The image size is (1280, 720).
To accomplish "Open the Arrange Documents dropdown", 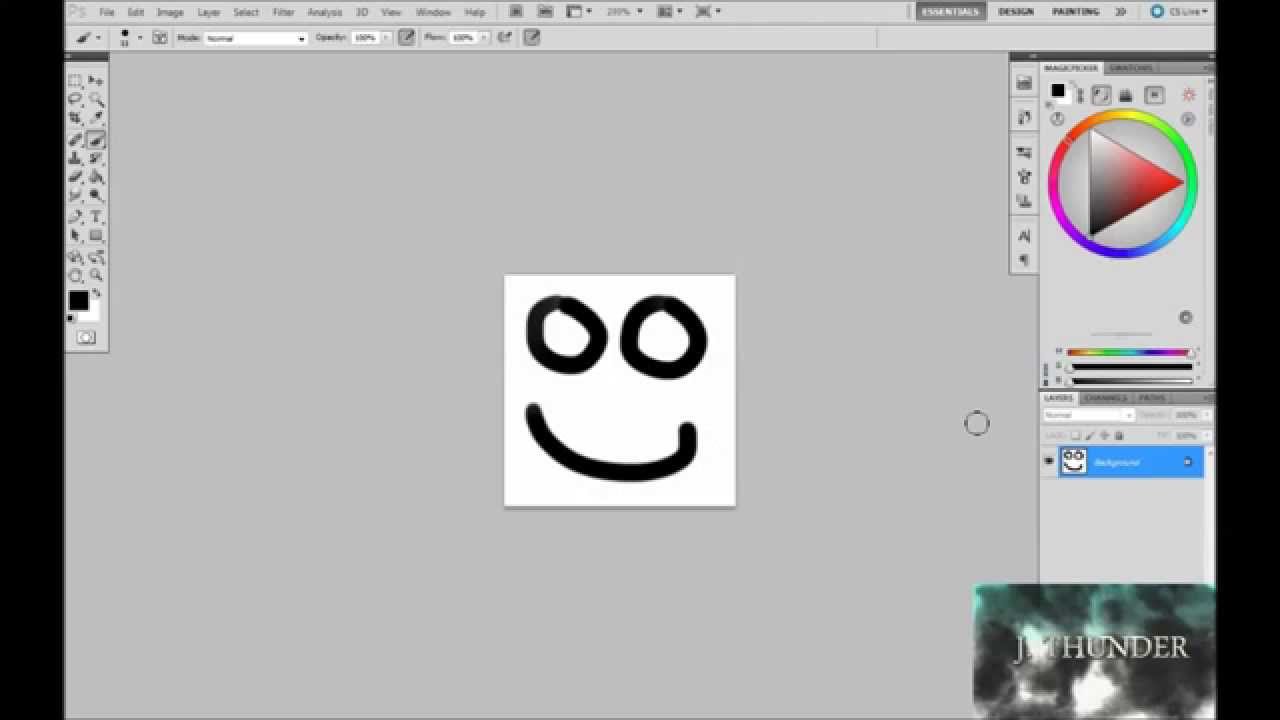I will (x=669, y=11).
